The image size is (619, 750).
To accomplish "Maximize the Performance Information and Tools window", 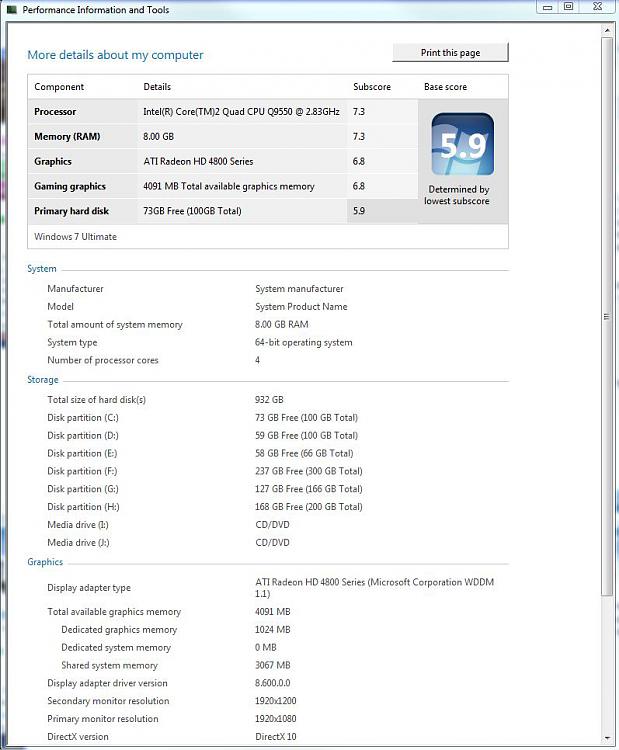I will coord(568,7).
